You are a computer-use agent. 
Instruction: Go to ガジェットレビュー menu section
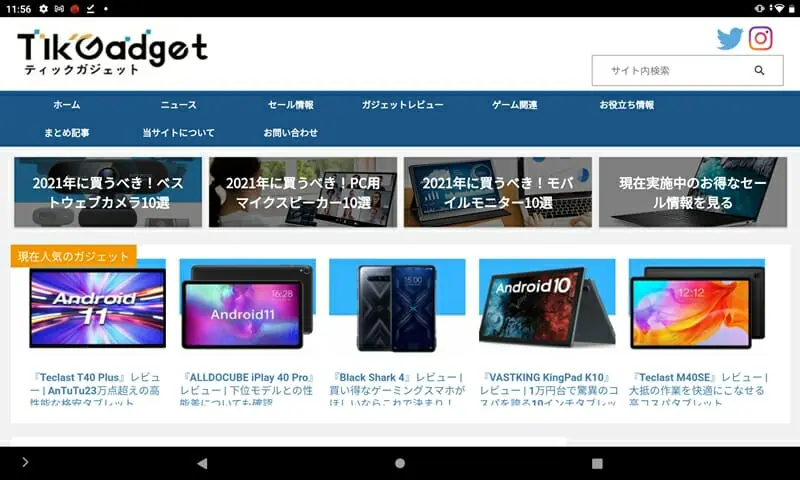pos(402,105)
